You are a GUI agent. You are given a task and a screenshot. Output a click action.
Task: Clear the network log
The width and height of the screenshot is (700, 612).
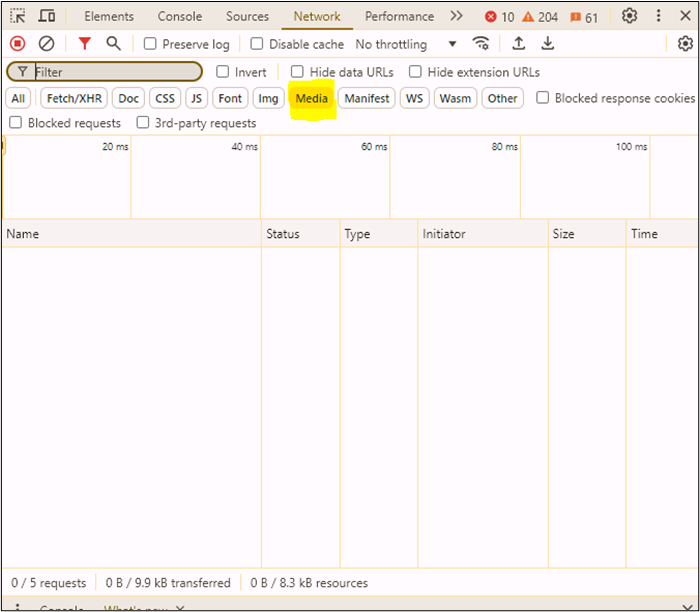click(46, 44)
